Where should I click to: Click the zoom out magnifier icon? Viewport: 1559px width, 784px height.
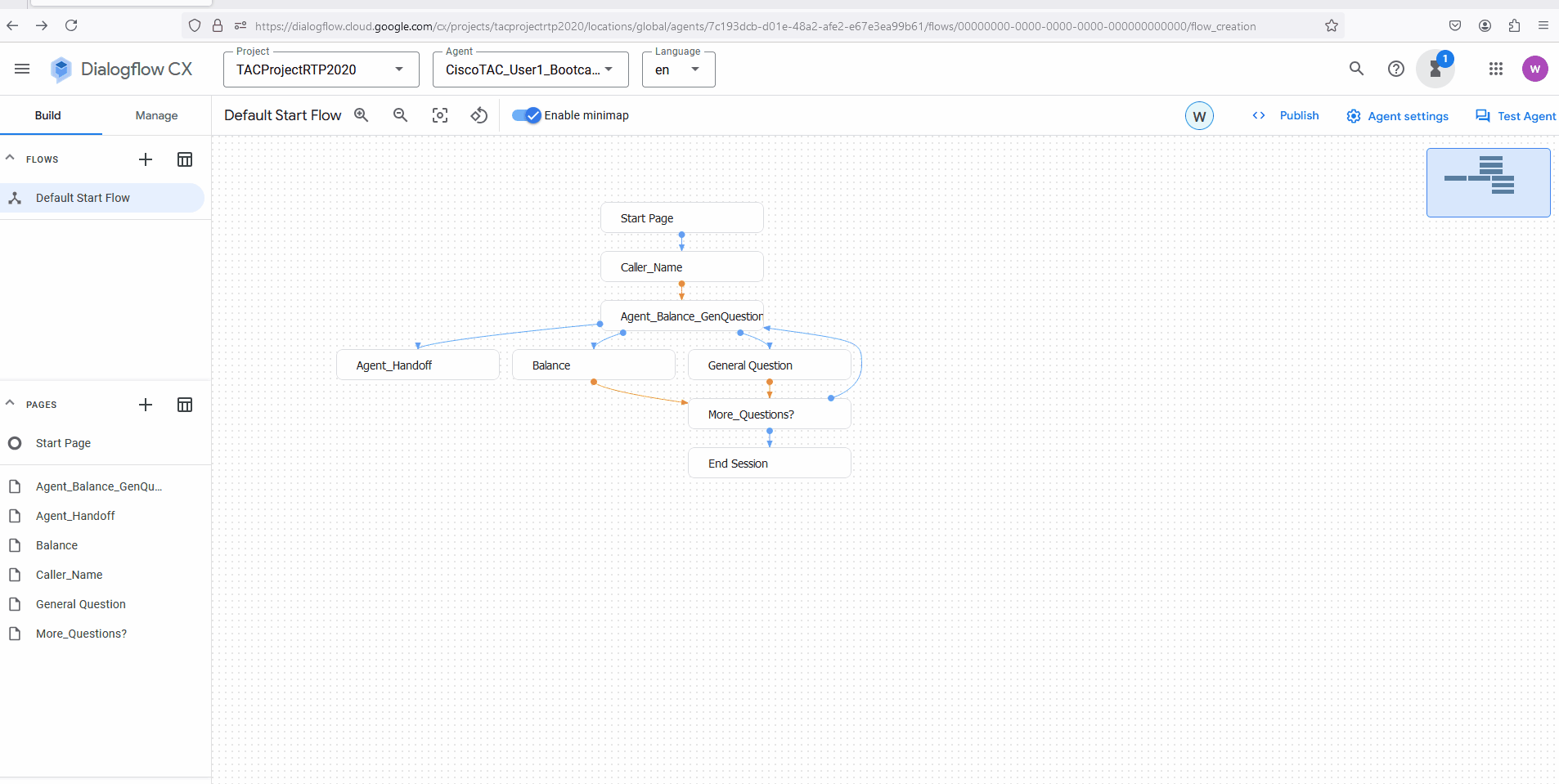point(400,115)
